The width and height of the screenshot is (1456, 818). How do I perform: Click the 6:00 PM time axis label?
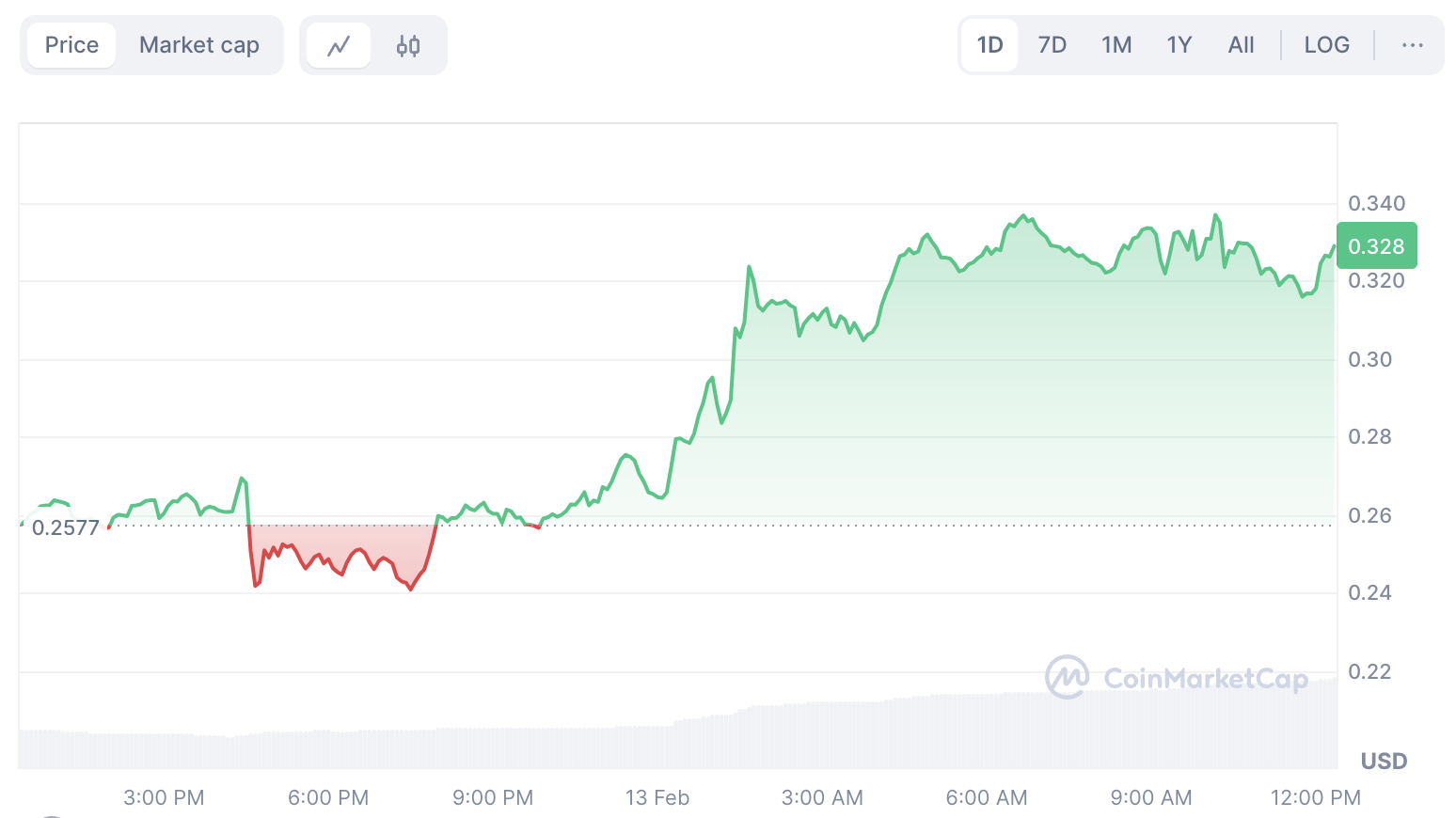pos(328,798)
